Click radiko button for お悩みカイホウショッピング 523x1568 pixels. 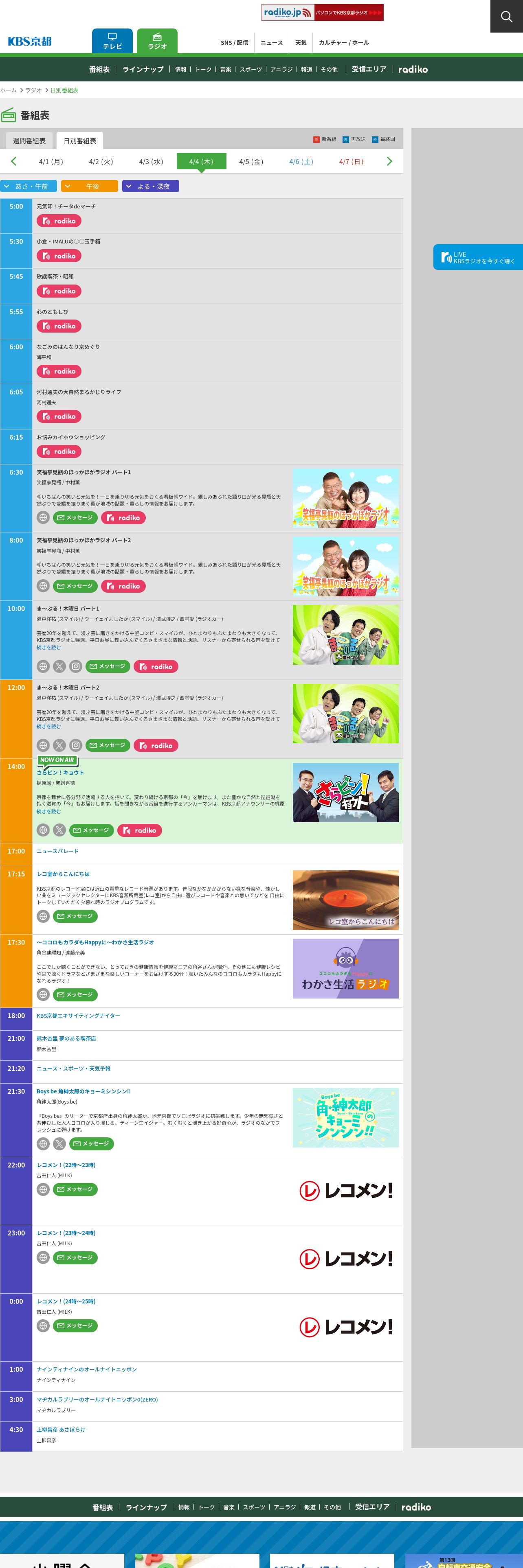tap(59, 452)
